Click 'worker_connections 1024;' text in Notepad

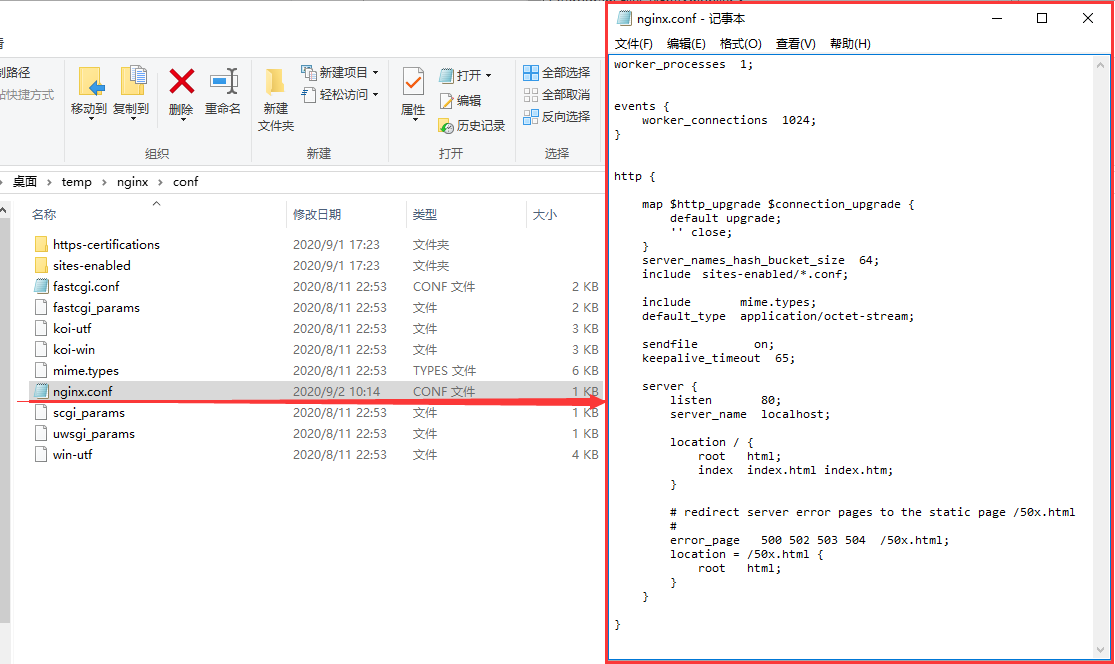(x=728, y=121)
